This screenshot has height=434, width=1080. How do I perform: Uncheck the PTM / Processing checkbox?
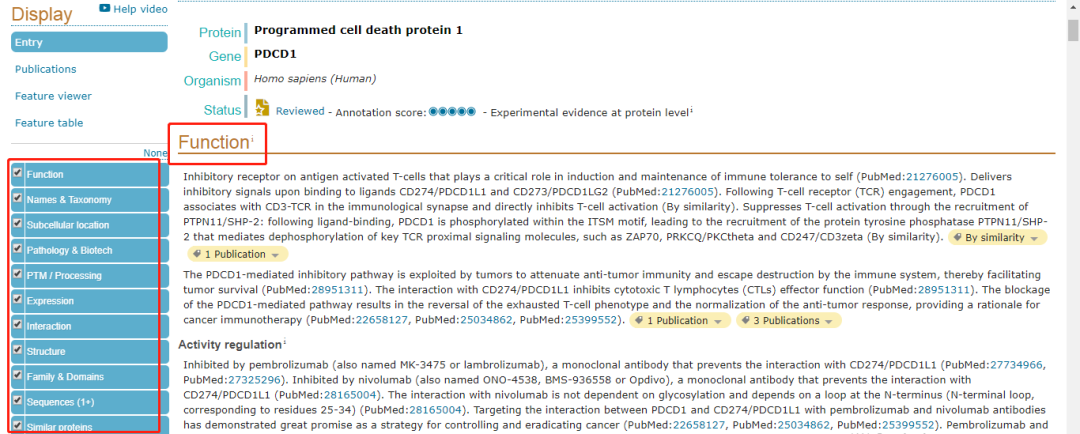point(18,274)
